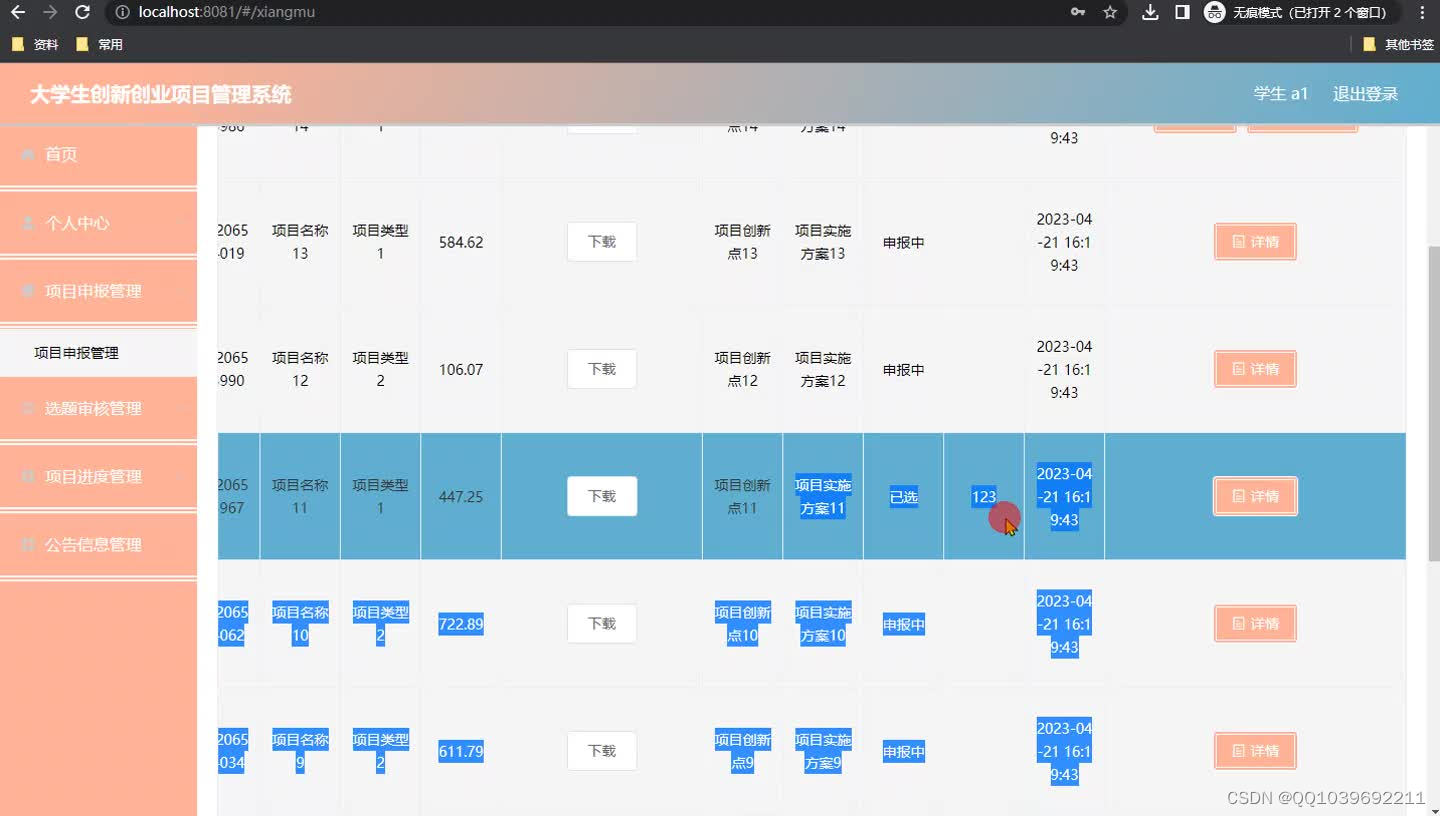
Task: Open the 详情 button on 项目名称9 row
Action: (1255, 750)
